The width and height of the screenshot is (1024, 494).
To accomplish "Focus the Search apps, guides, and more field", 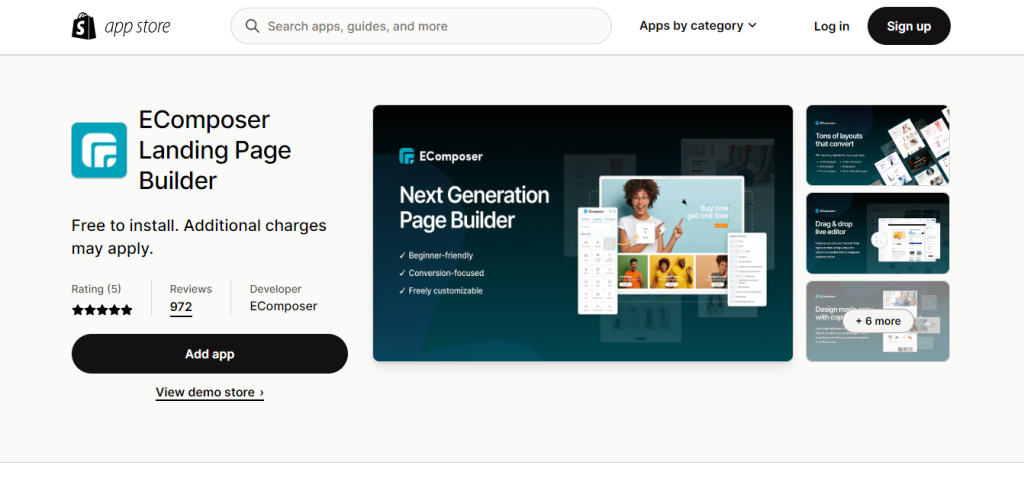I will point(421,26).
